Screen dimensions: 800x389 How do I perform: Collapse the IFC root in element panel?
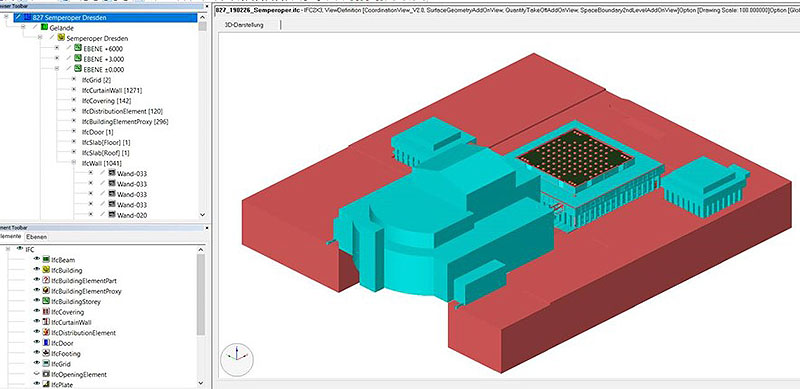tap(9, 249)
